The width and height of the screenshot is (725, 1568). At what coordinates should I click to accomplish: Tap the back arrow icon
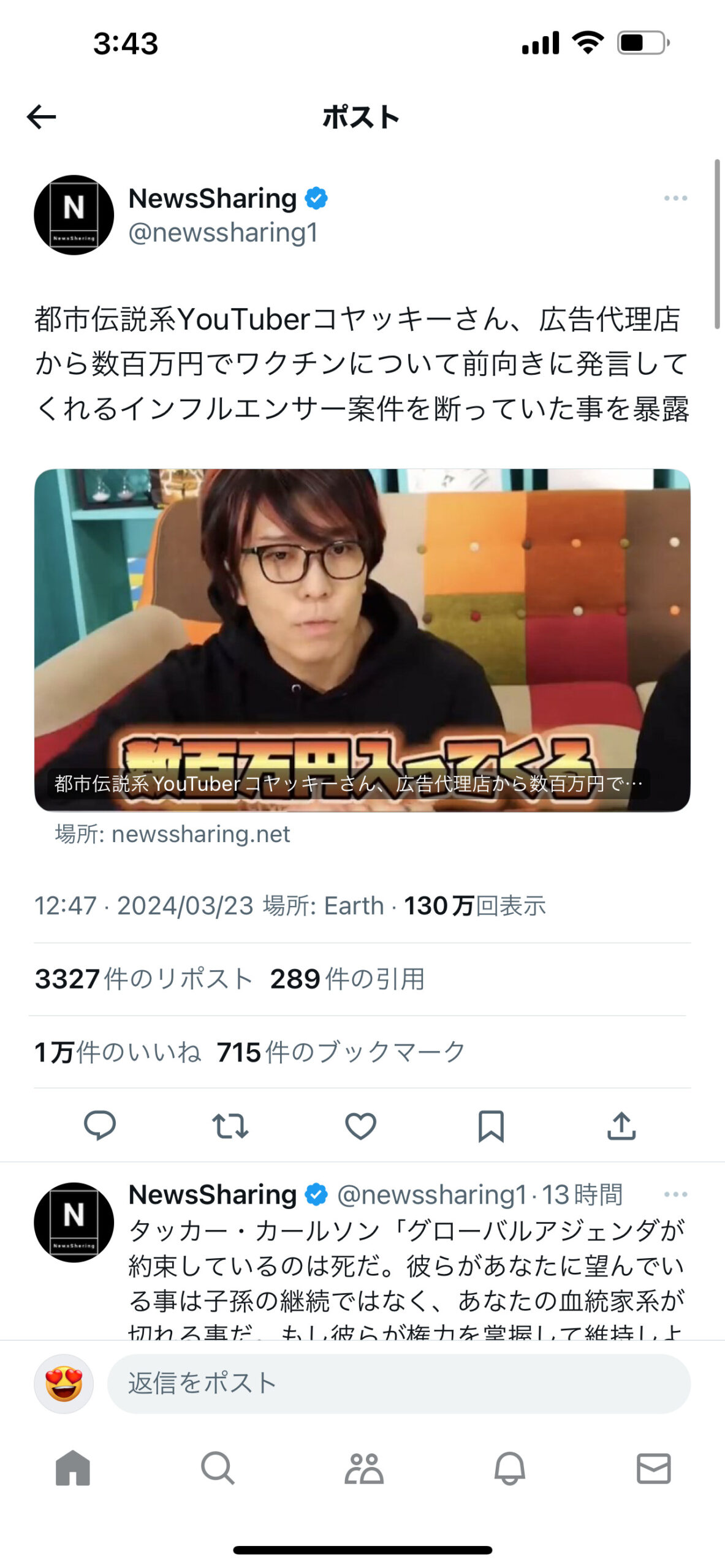(42, 116)
